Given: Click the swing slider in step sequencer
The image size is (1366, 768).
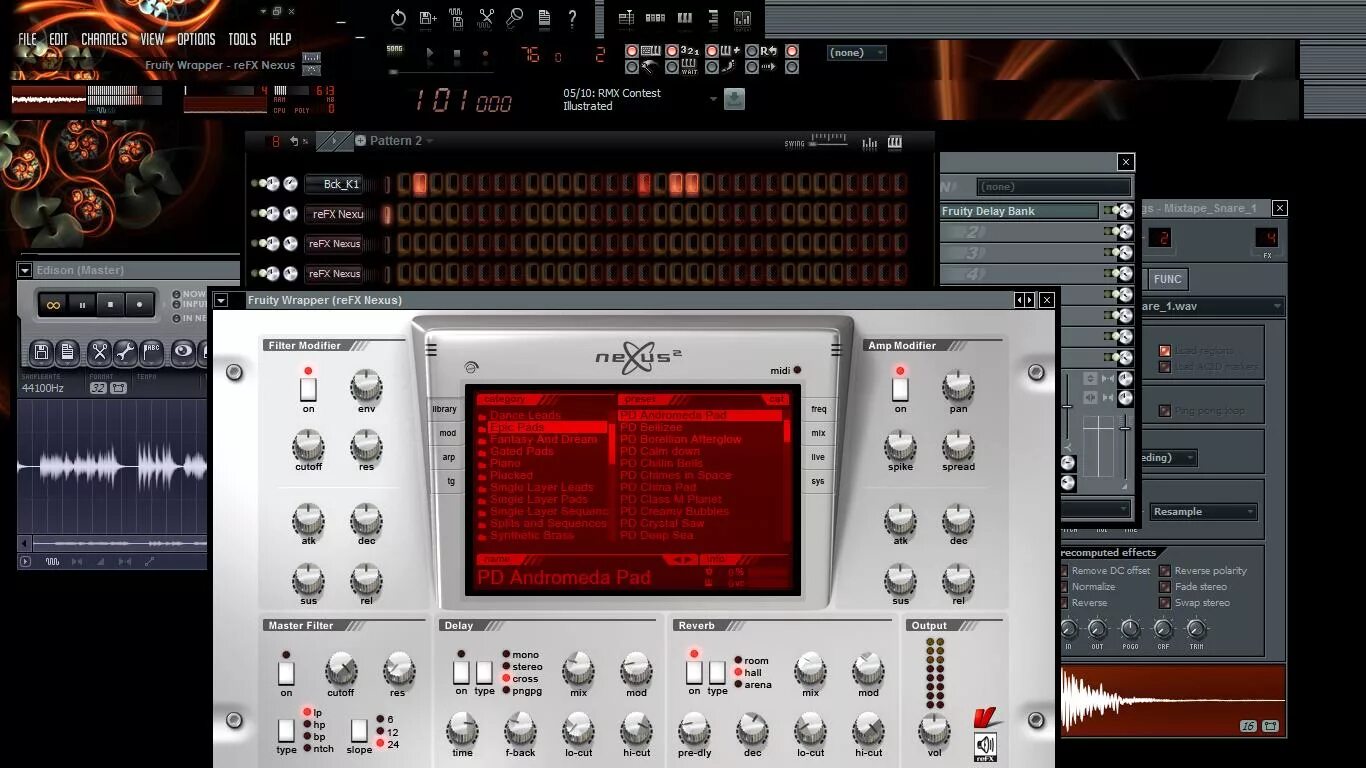Looking at the screenshot, I should tap(830, 142).
